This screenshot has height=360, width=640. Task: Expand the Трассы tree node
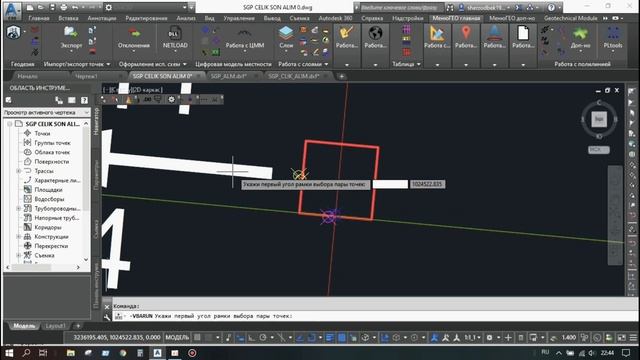(19, 171)
